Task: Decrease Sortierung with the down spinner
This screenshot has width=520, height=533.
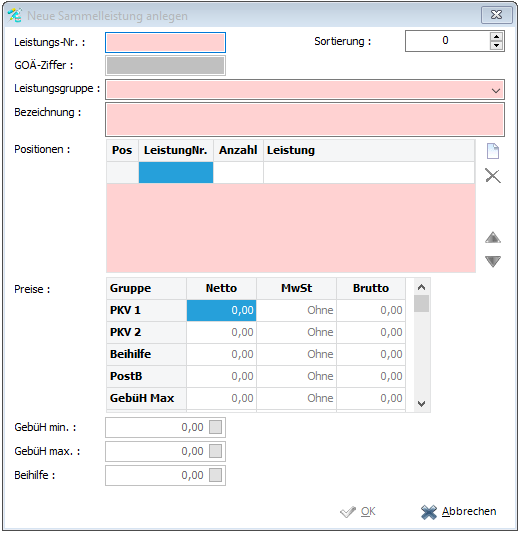Action: [497, 45]
